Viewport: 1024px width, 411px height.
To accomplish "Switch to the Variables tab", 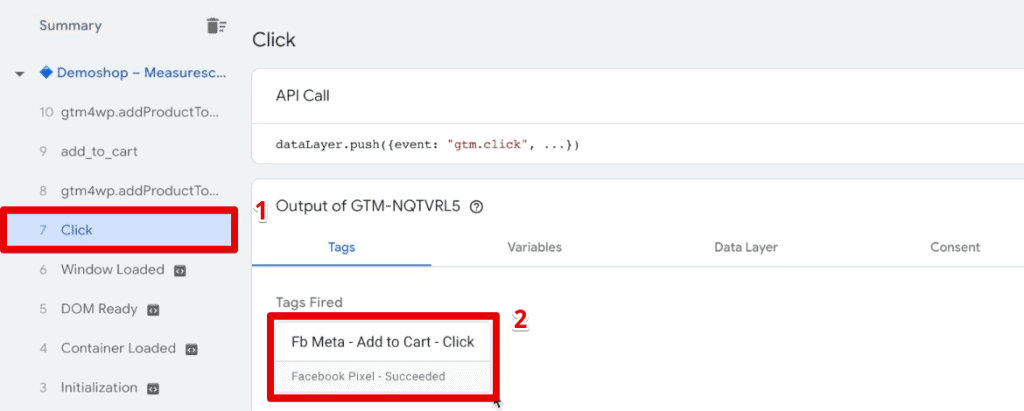I will [x=534, y=247].
